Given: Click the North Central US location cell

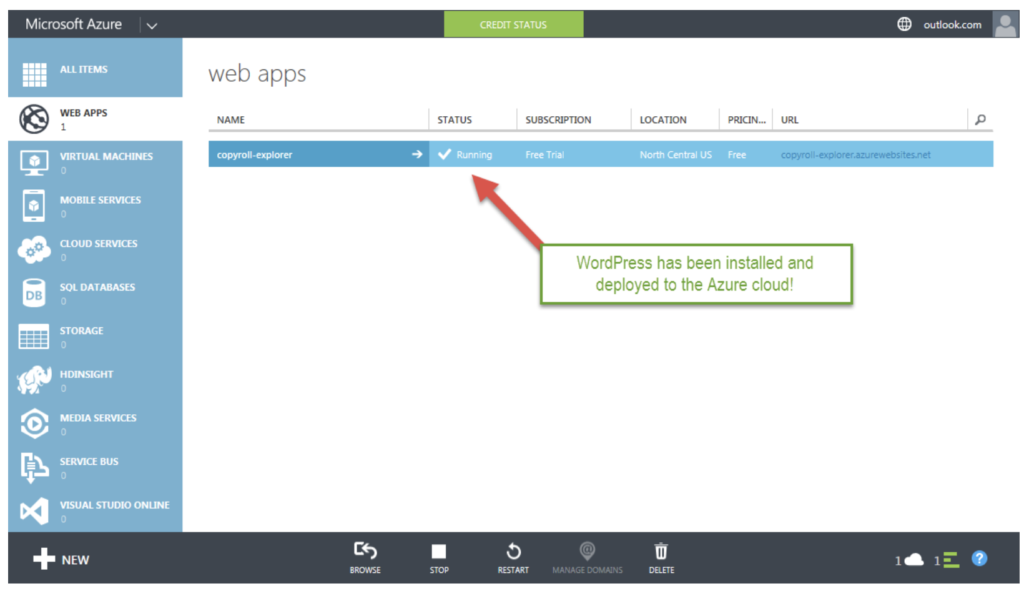Looking at the screenshot, I should pyautogui.click(x=675, y=155).
